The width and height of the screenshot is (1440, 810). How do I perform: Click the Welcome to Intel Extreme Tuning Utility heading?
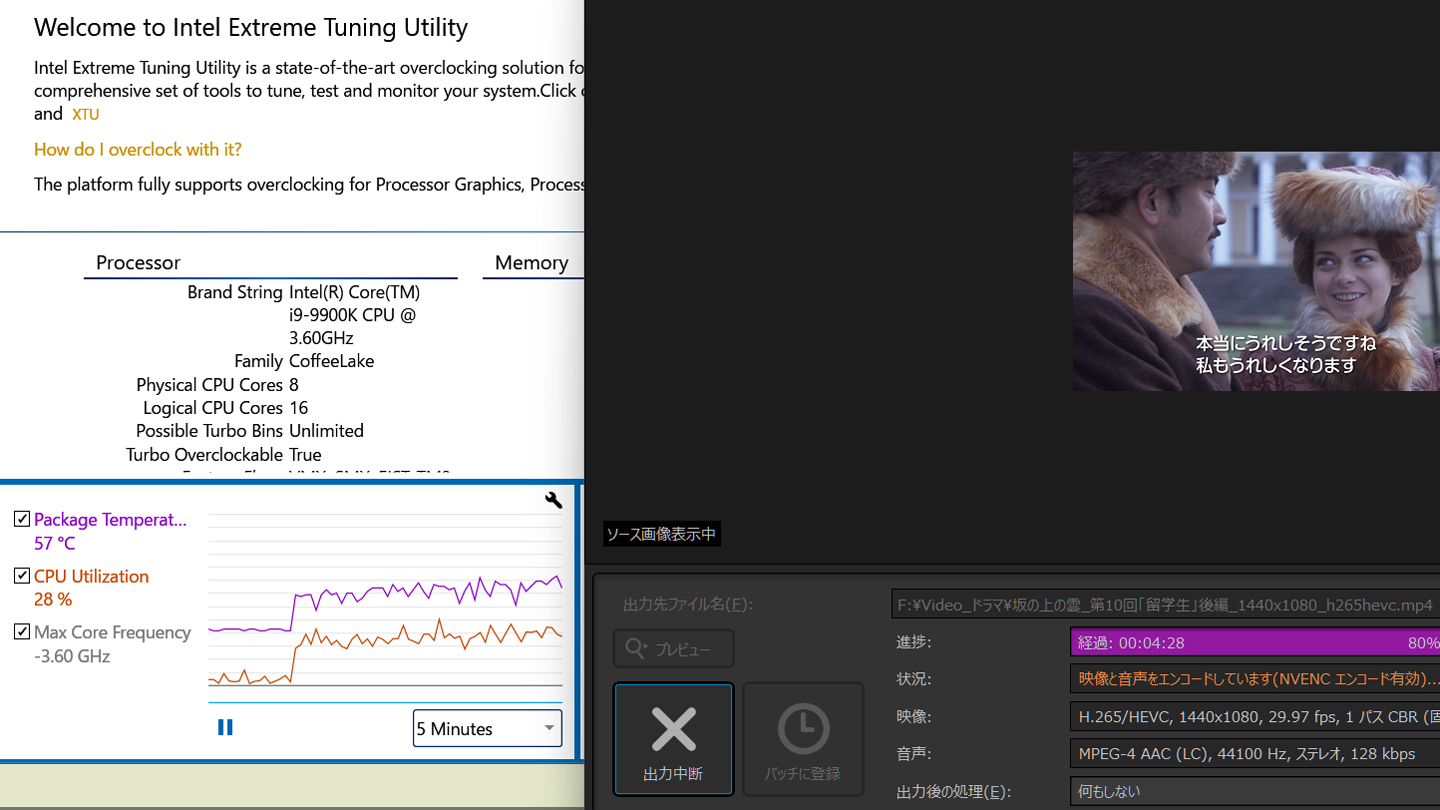click(251, 27)
